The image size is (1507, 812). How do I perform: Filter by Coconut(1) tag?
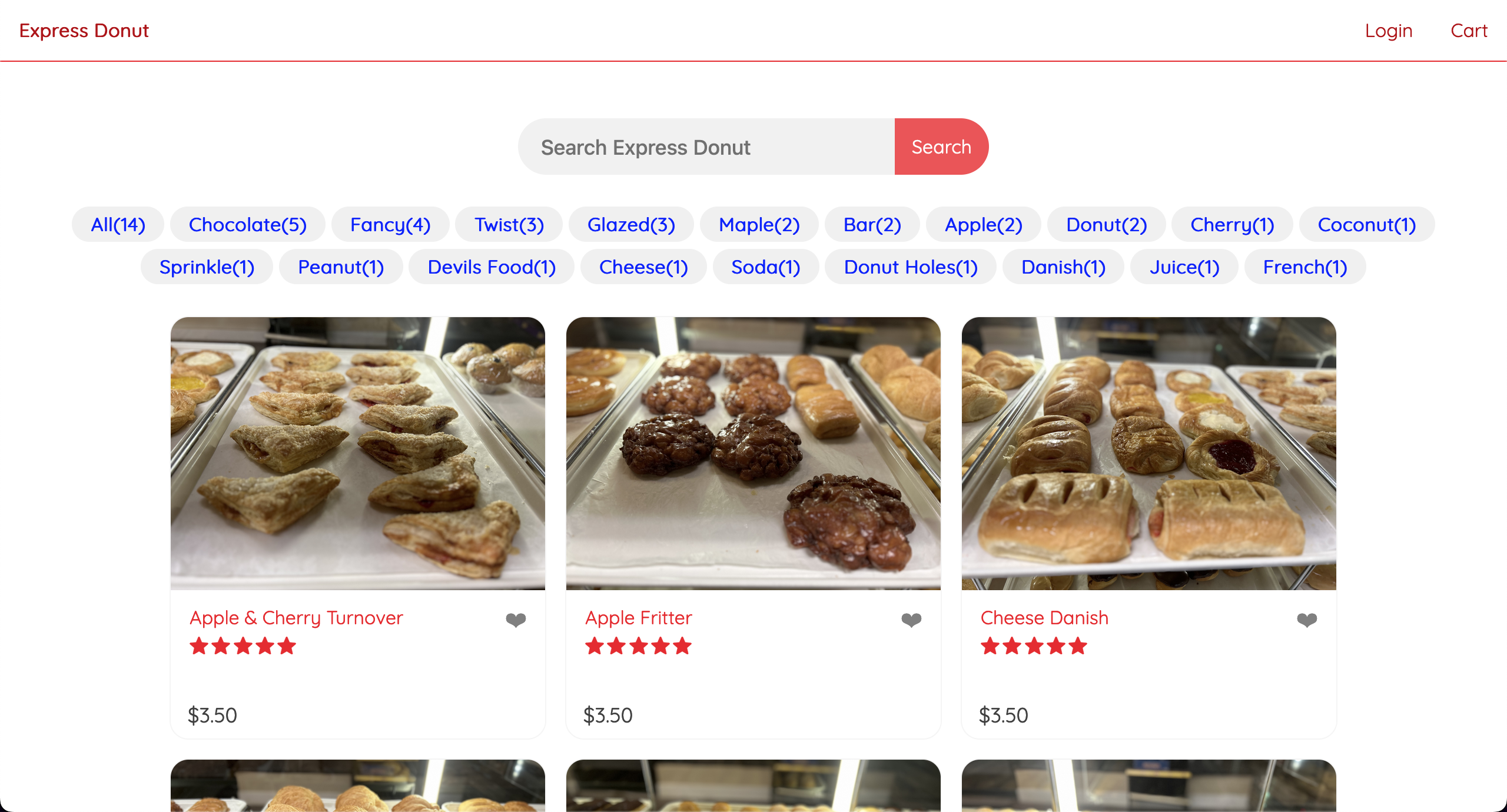(x=1367, y=224)
